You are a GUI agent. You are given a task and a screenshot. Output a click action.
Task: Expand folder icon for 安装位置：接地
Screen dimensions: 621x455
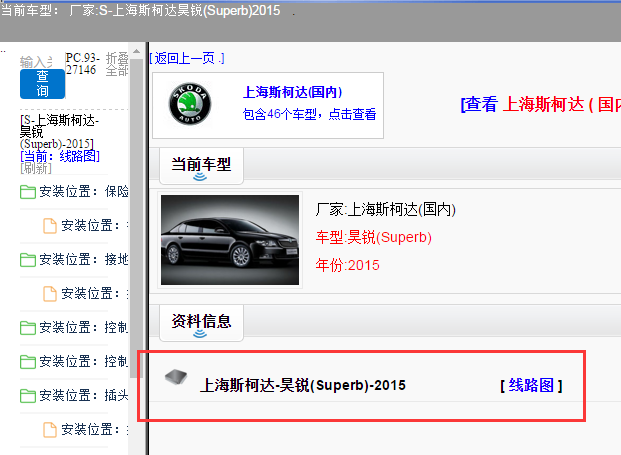coord(28,260)
